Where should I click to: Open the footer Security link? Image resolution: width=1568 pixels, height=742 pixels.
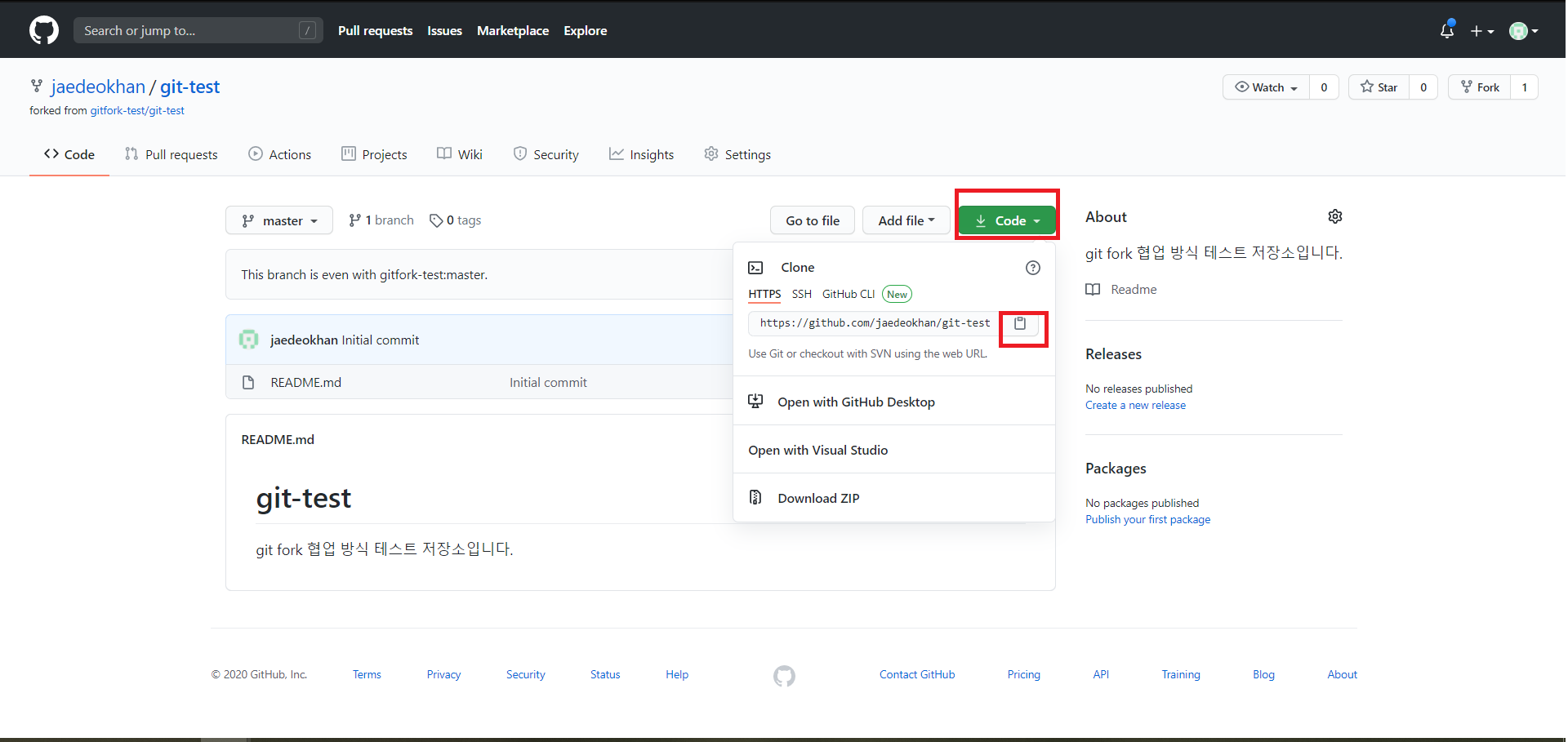point(525,674)
